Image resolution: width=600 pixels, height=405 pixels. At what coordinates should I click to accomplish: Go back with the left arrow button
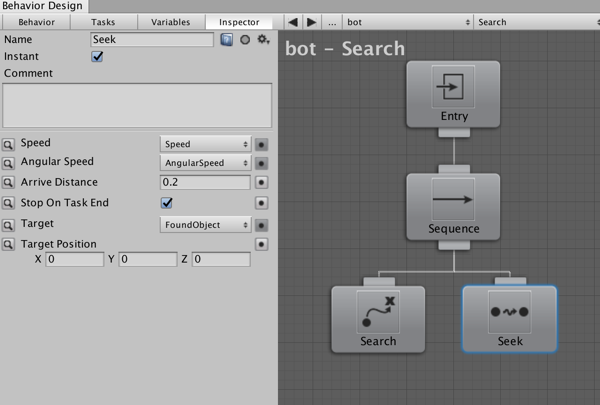293,22
